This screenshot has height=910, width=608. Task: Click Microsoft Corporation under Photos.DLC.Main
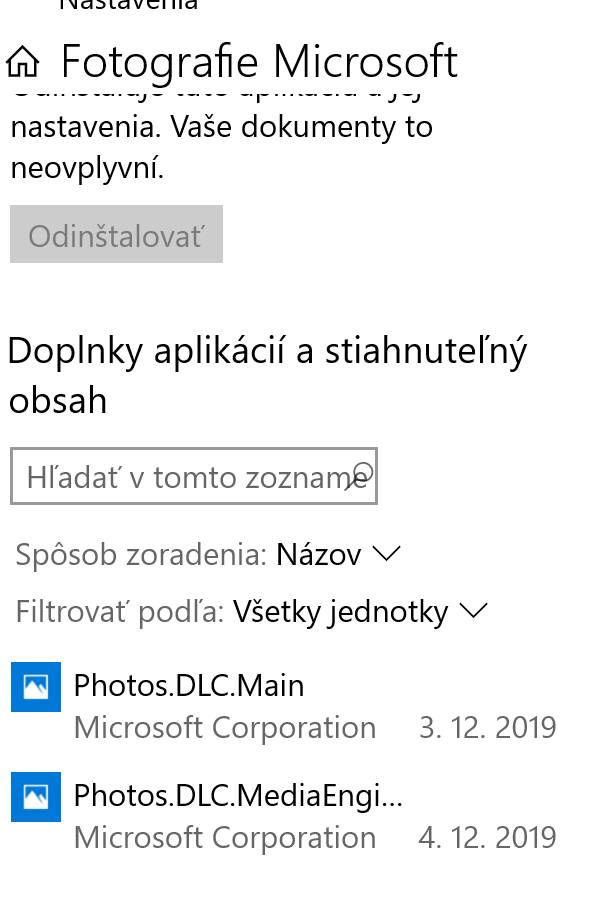click(x=225, y=728)
